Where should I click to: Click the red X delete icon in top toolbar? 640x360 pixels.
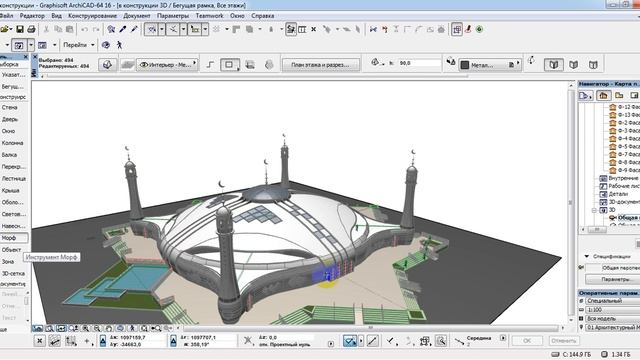click(313, 29)
